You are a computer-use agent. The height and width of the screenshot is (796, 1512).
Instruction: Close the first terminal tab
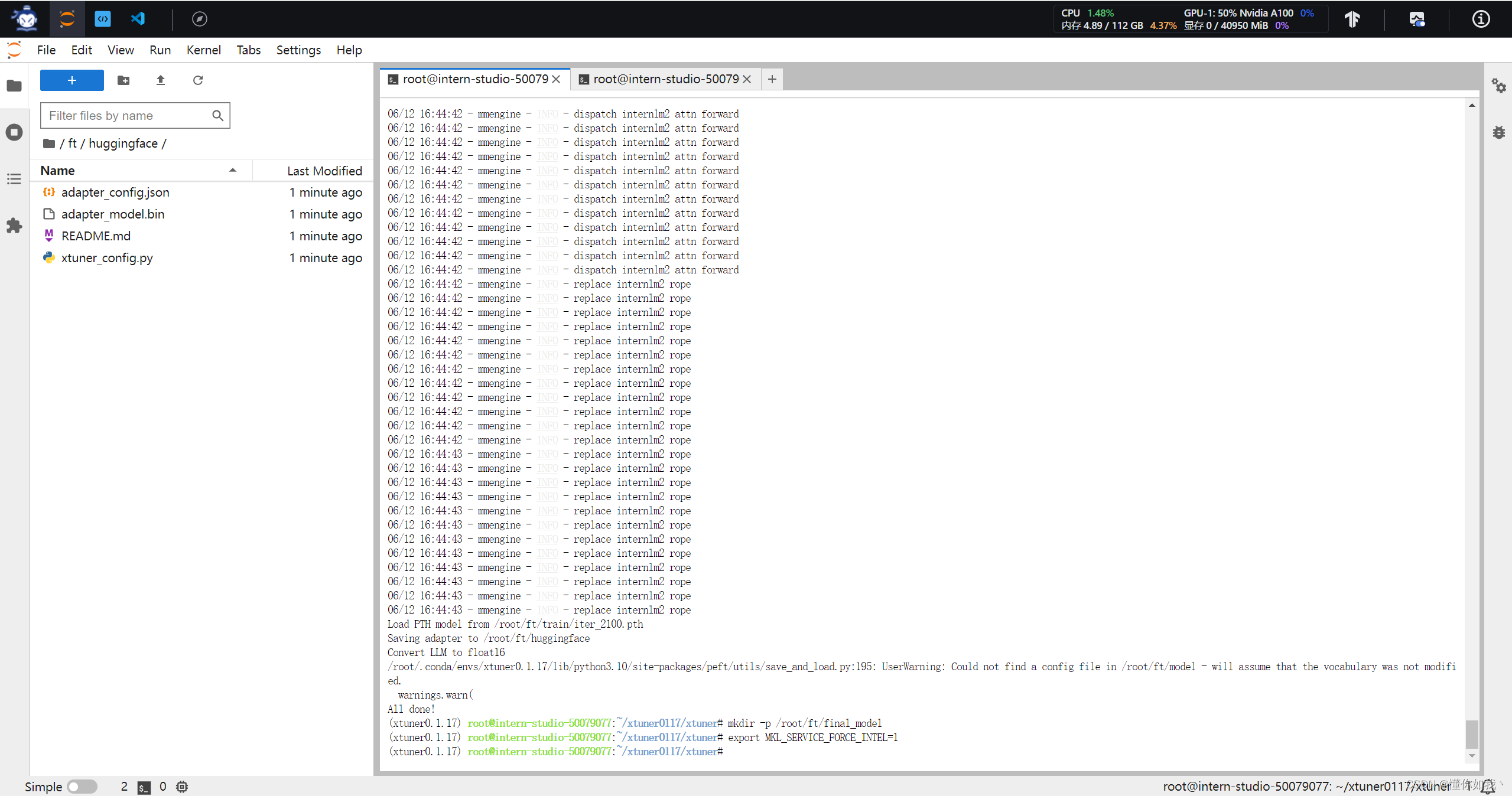pos(556,79)
